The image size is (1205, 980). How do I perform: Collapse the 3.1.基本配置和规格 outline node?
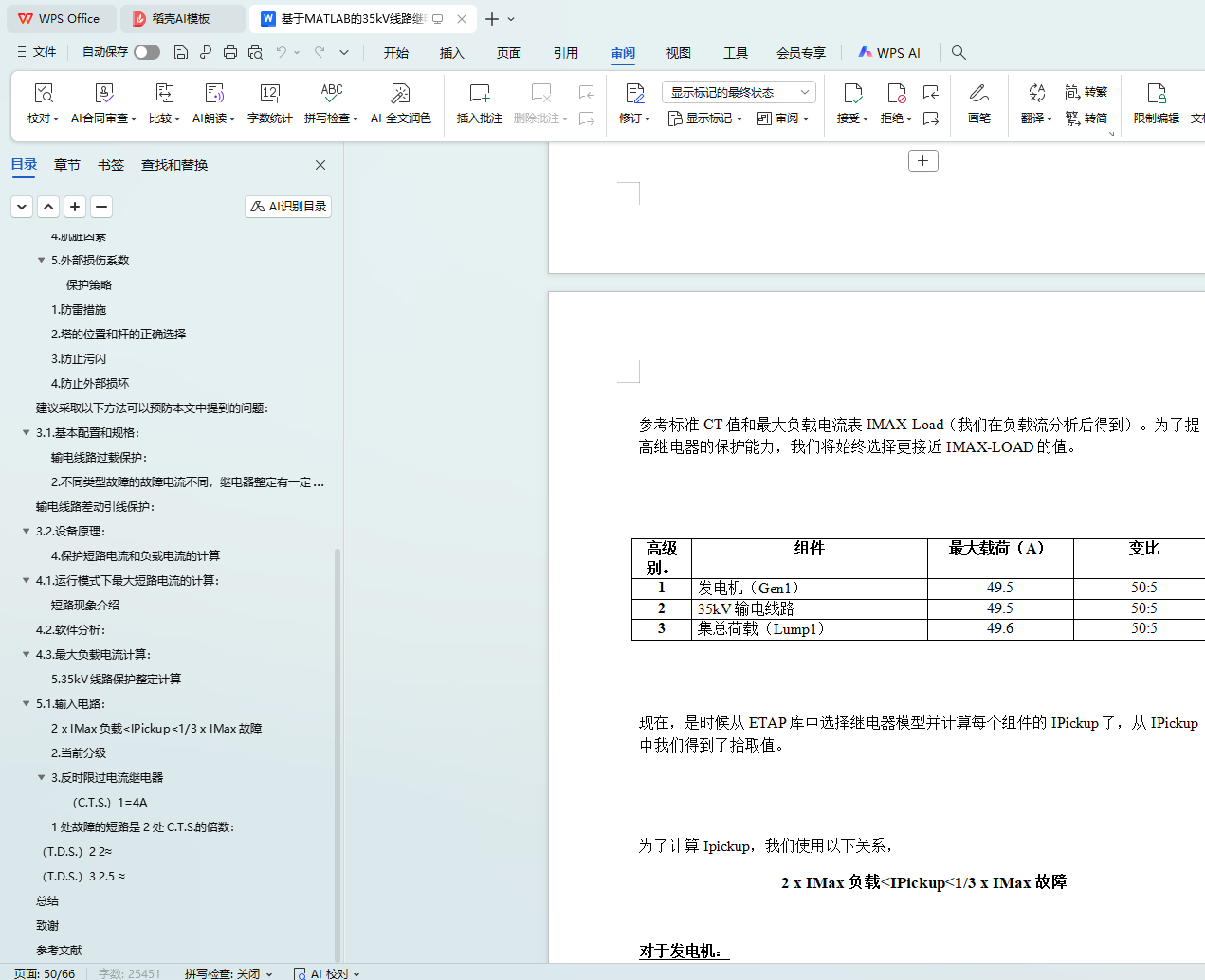[x=27, y=432]
